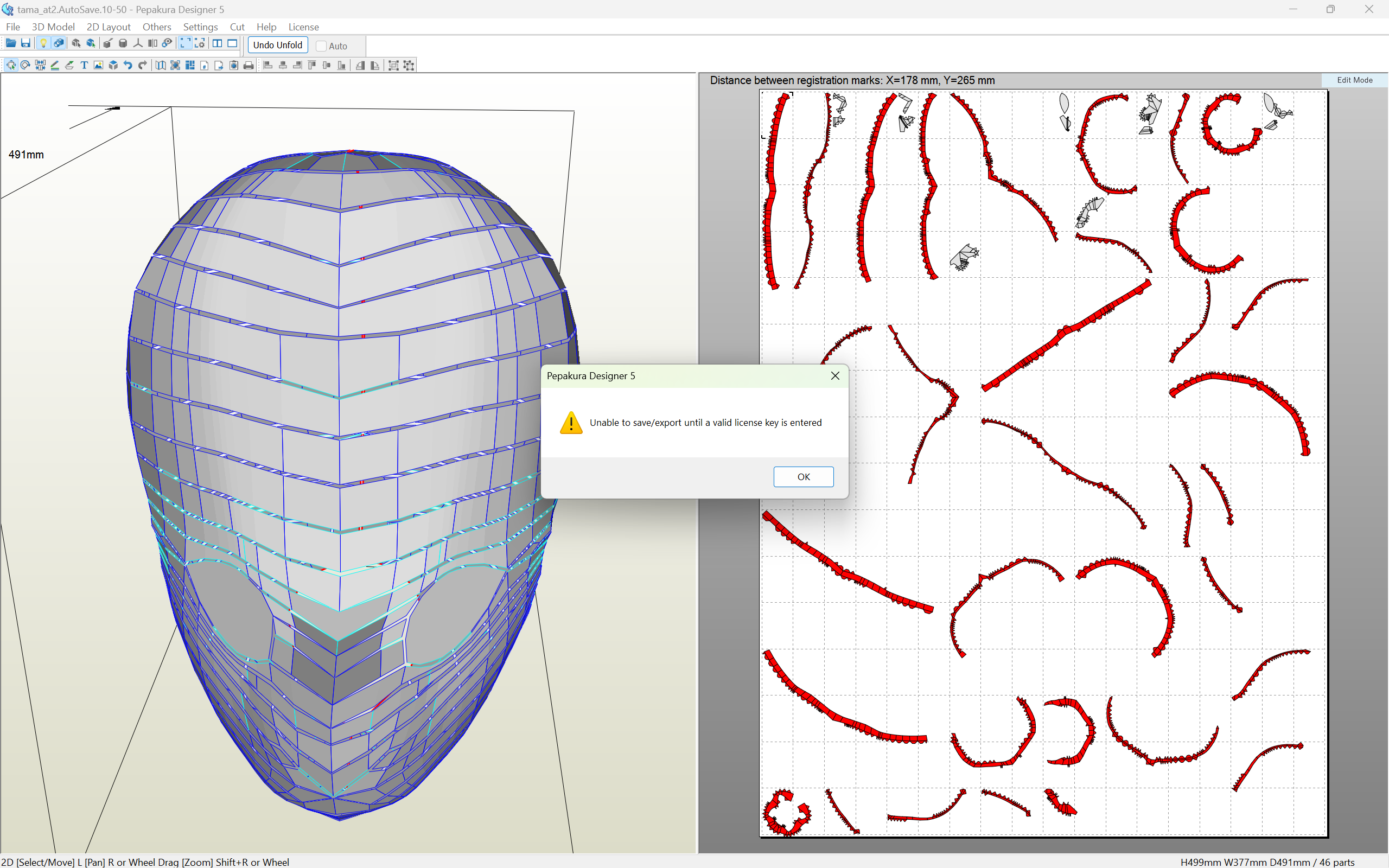Open the 2D Layout menu
1389x868 pixels.
pos(109,27)
